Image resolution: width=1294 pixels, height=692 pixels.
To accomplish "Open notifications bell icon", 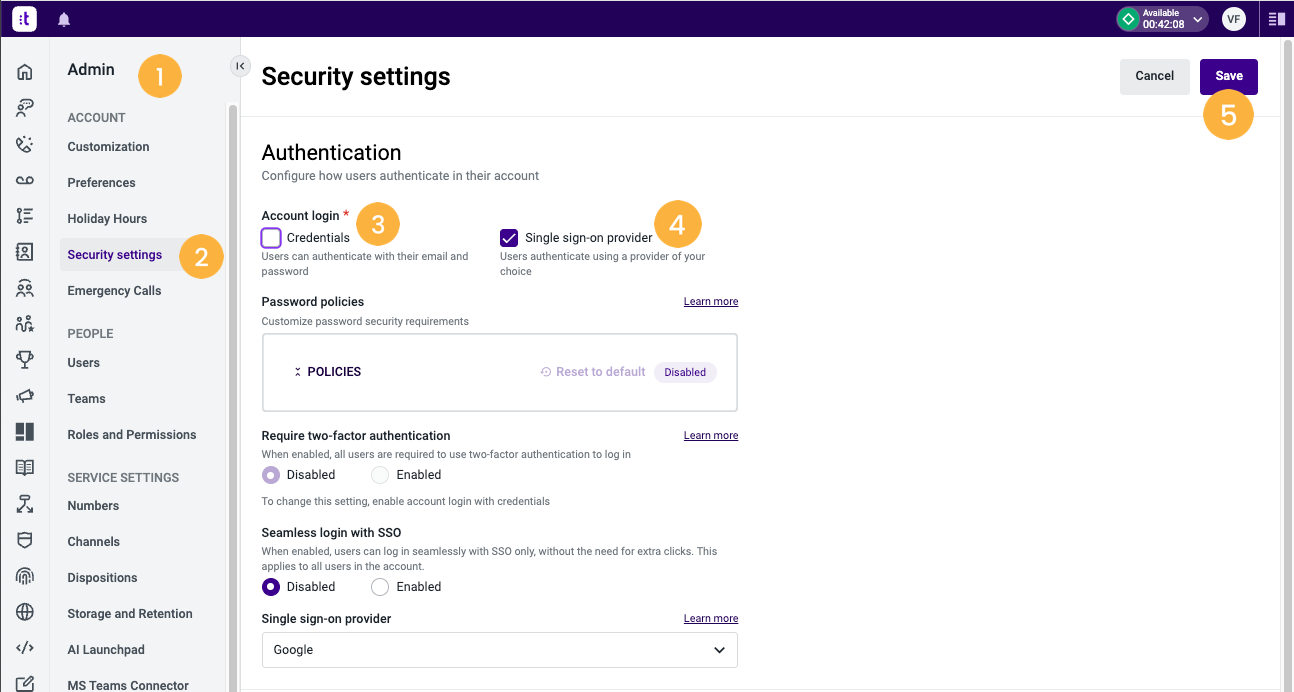I will pyautogui.click(x=64, y=19).
